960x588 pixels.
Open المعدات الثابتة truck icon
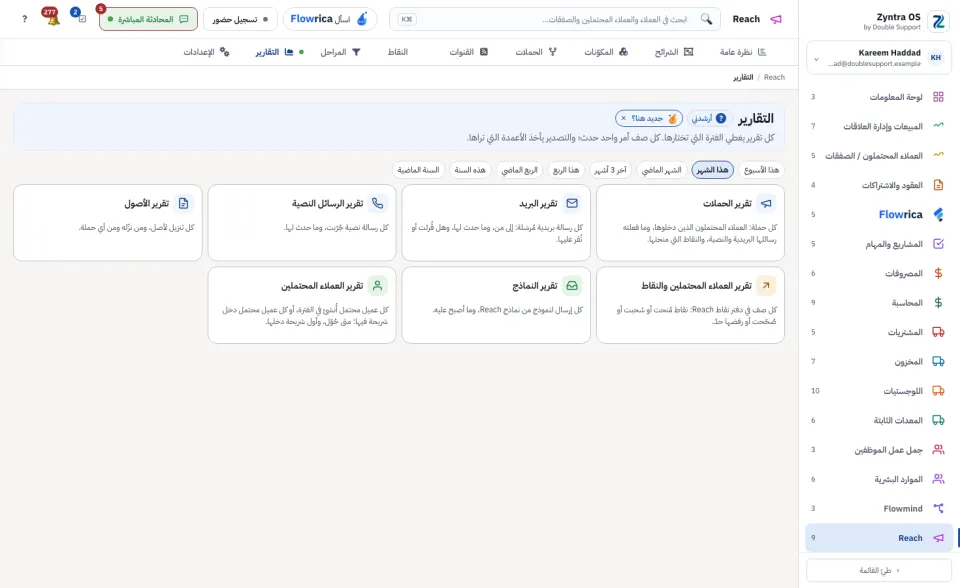938,420
